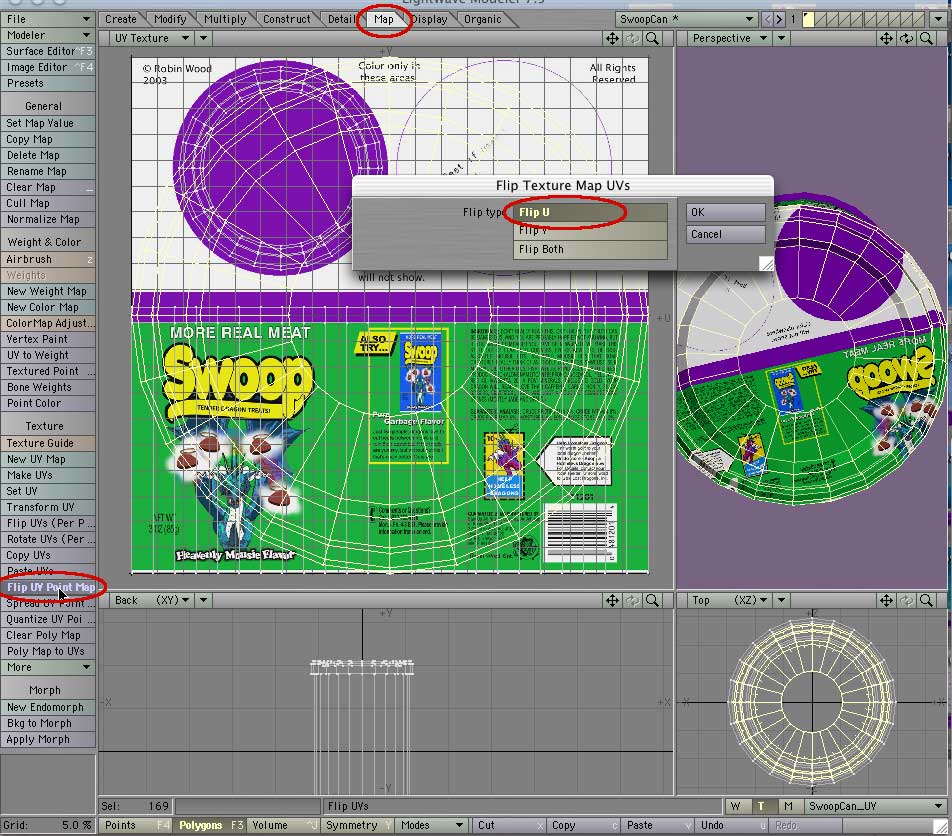Screen dimensions: 952x836
Task: Click the Cut button in bottom bar
Action: [508, 825]
